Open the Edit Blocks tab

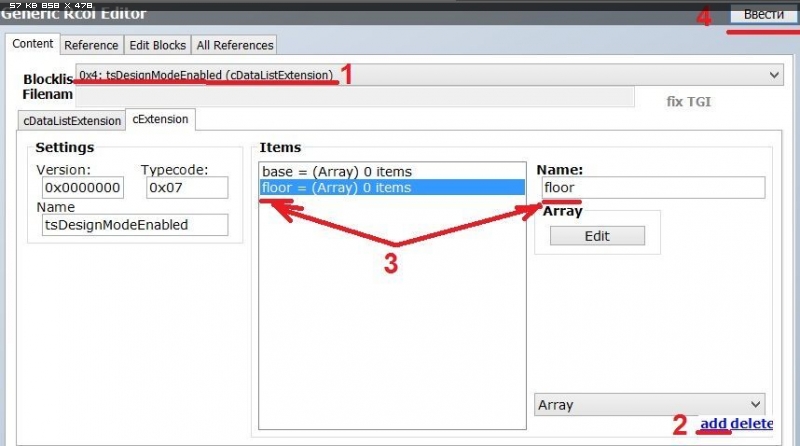(x=158, y=45)
